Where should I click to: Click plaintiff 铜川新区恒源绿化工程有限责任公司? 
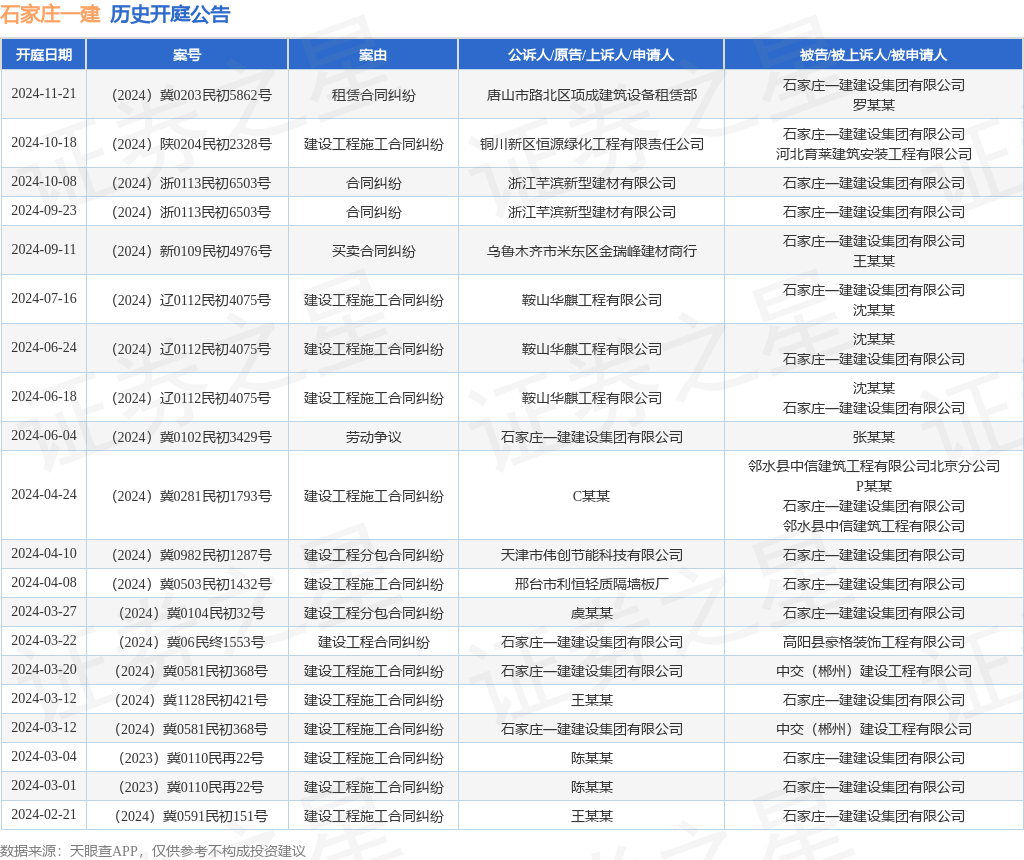[x=591, y=144]
